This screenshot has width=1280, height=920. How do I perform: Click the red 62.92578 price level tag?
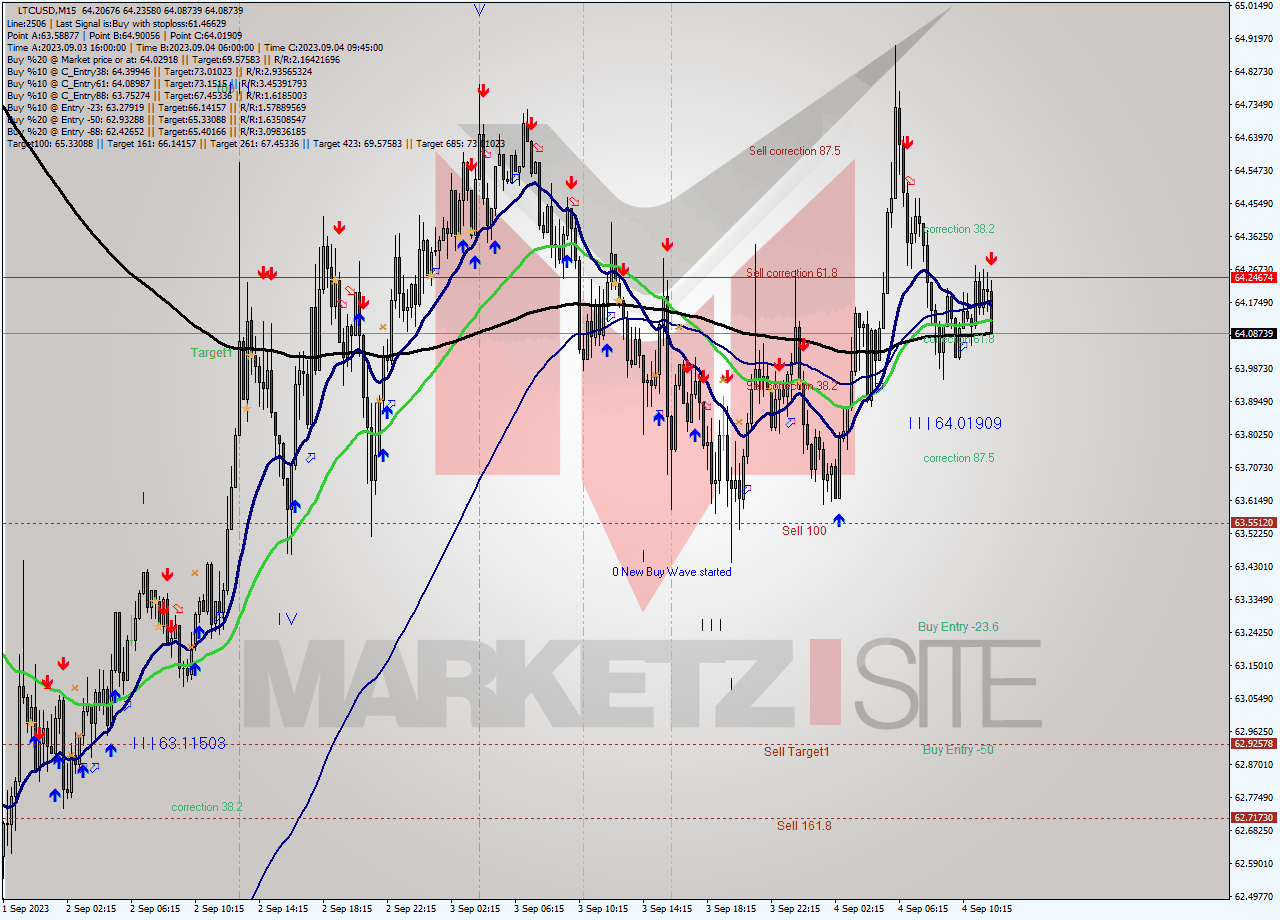1254,743
